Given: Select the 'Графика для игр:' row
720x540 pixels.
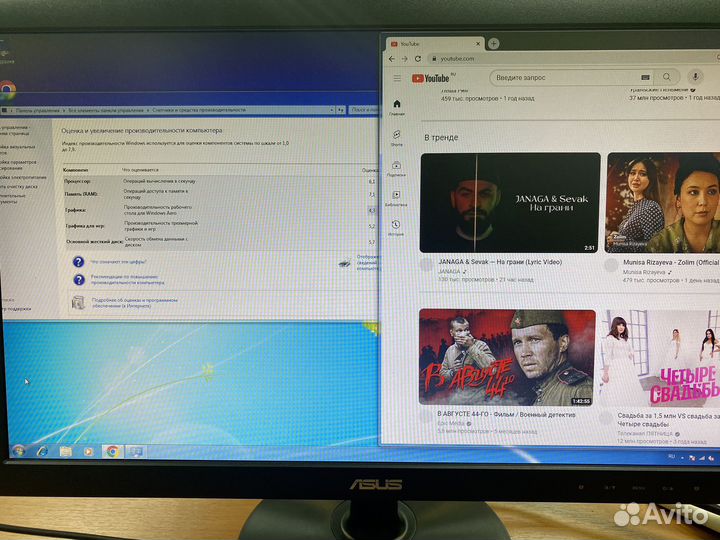Looking at the screenshot, I should (x=220, y=225).
